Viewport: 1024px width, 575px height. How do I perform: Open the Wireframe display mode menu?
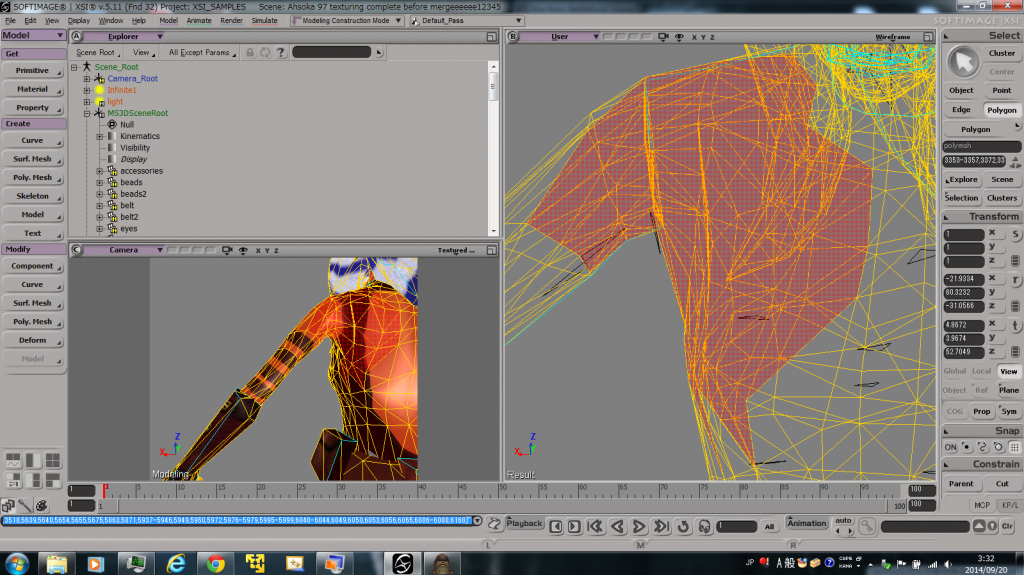[893, 37]
